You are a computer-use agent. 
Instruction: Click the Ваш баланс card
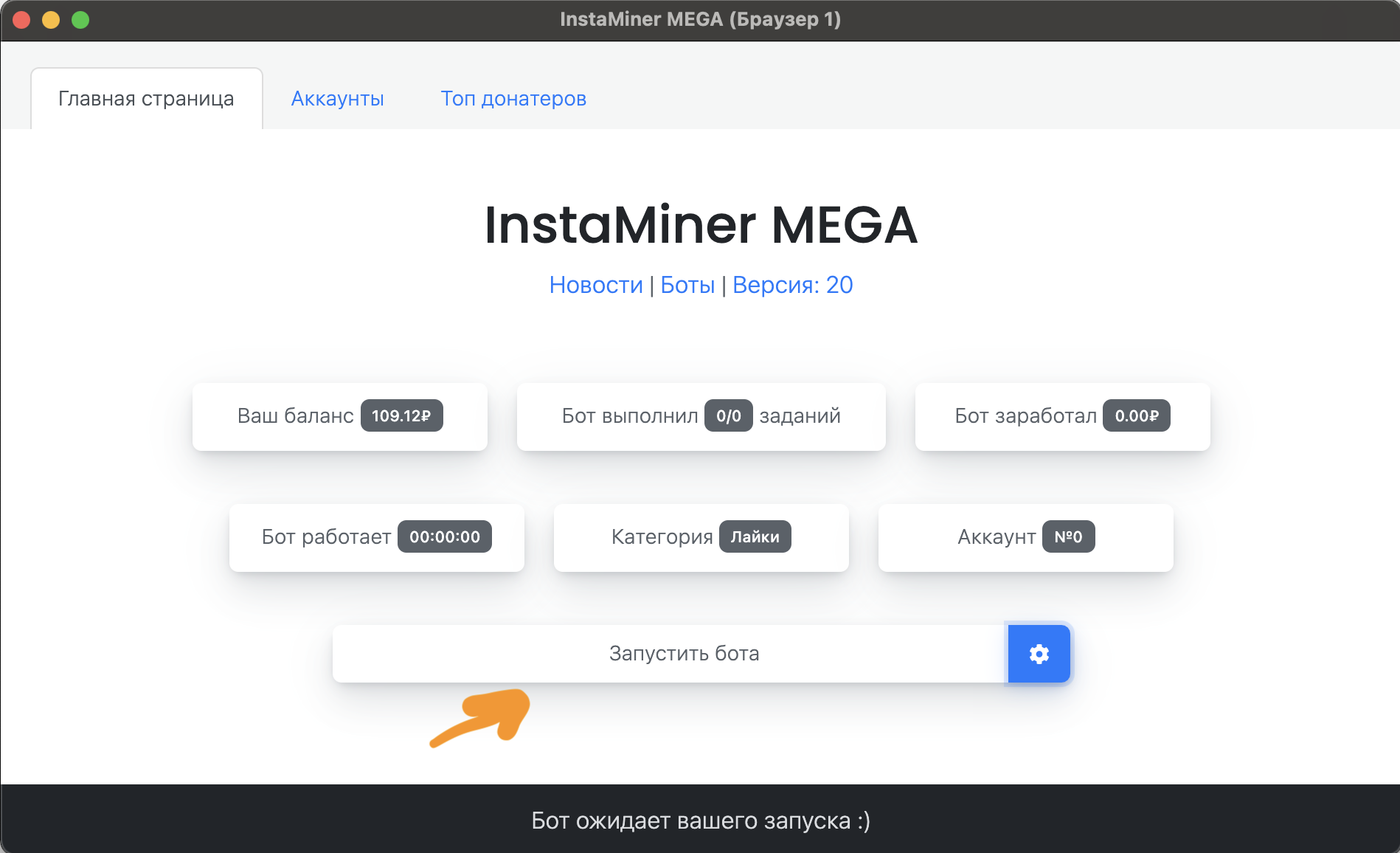click(294, 416)
